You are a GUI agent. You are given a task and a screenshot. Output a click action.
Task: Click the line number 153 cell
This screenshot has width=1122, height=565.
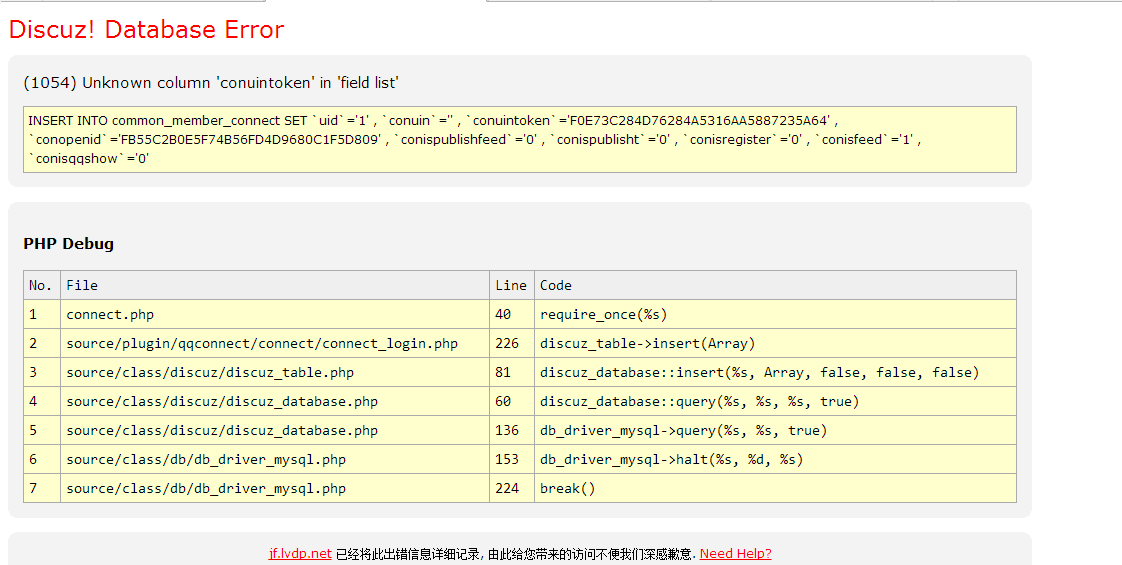click(x=507, y=459)
